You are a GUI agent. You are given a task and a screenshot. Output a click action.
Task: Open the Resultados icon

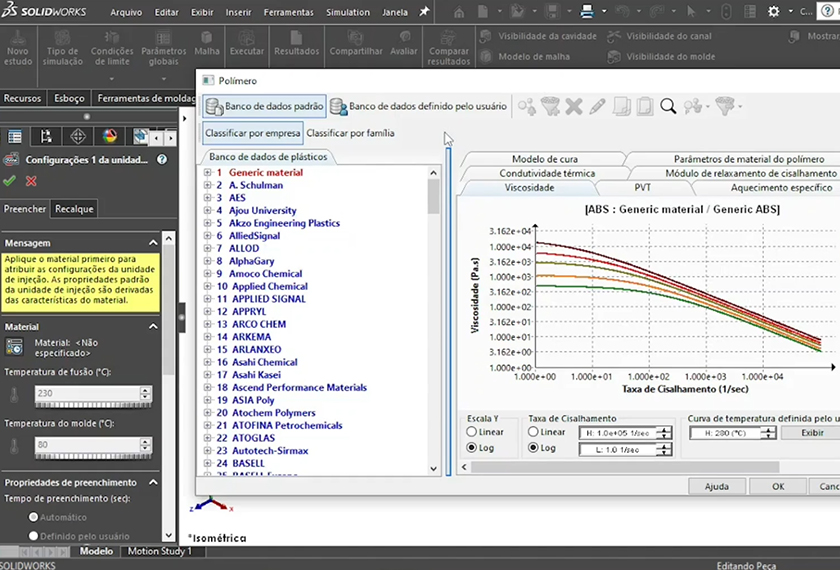(x=296, y=44)
